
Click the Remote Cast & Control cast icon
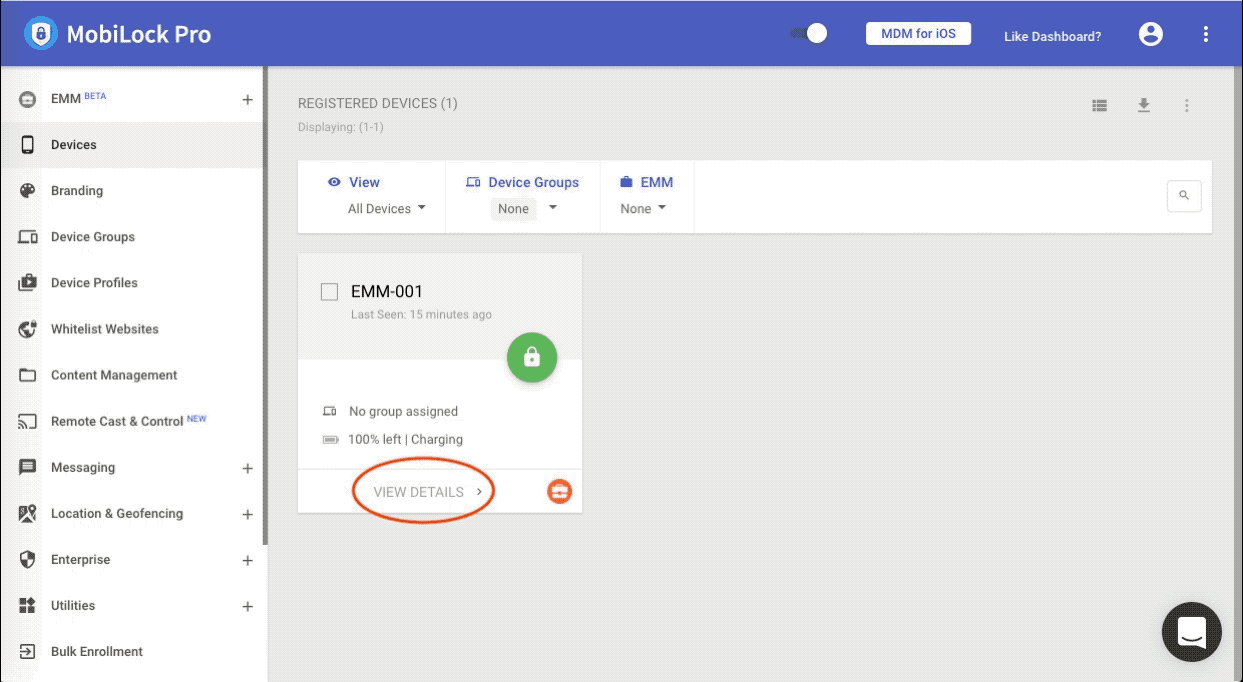[28, 422]
